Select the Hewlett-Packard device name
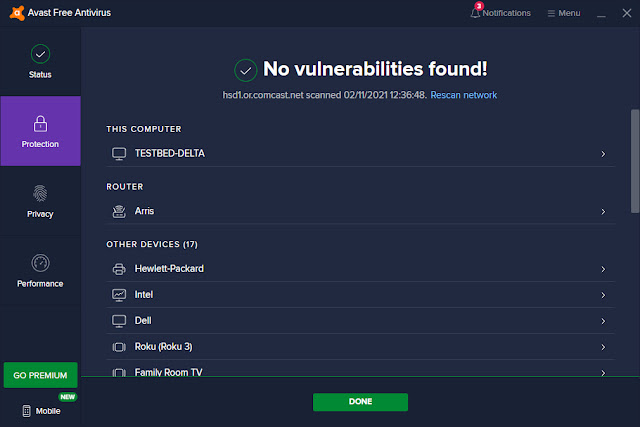The image size is (640, 427). (x=169, y=269)
